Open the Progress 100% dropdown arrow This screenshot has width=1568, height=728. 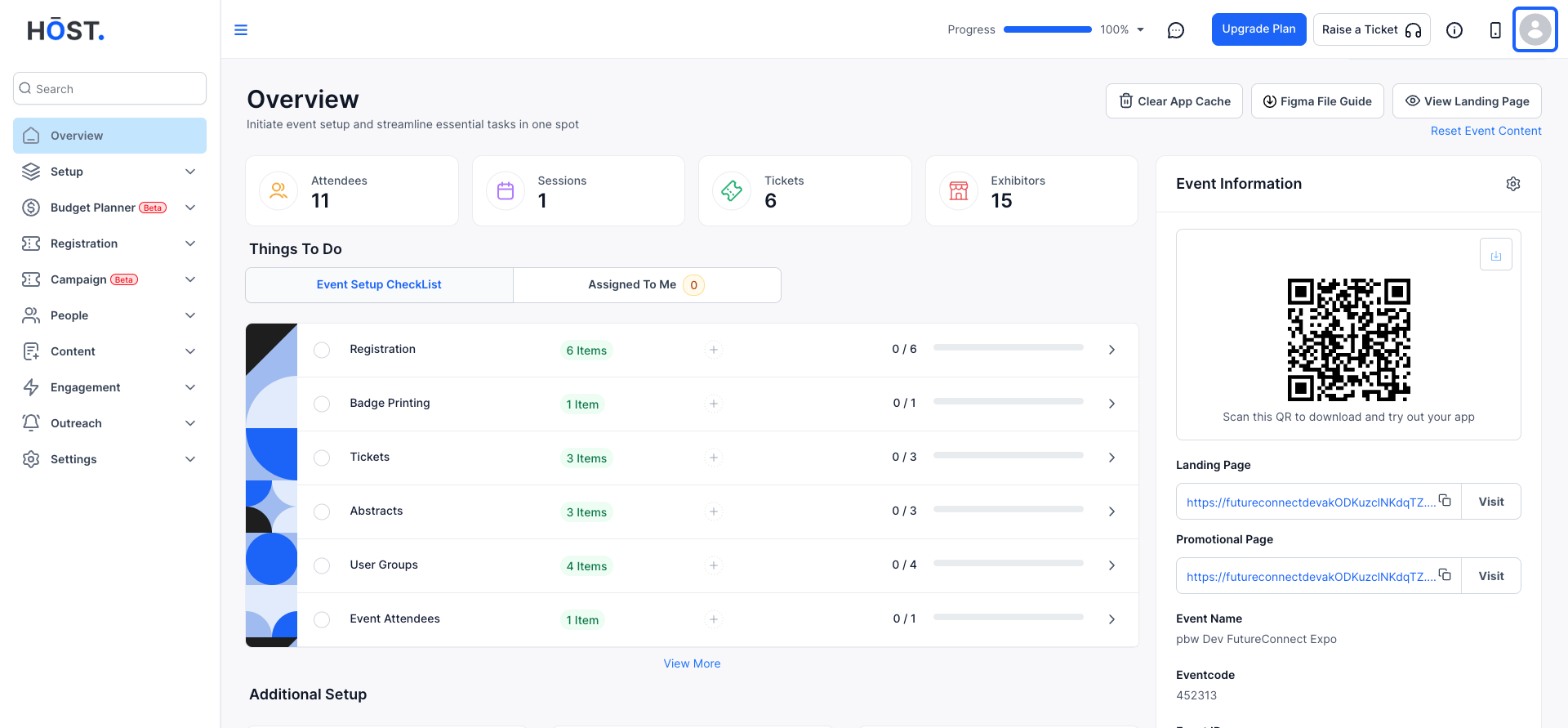click(x=1141, y=29)
